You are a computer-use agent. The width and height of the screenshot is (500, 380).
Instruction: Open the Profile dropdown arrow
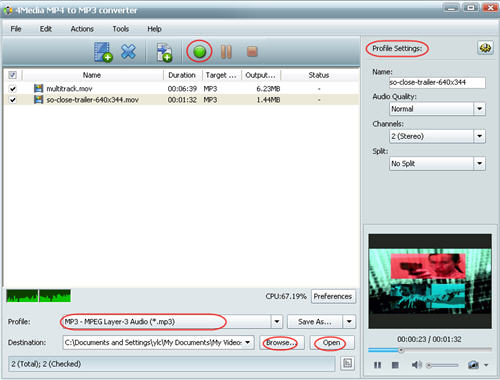click(277, 322)
